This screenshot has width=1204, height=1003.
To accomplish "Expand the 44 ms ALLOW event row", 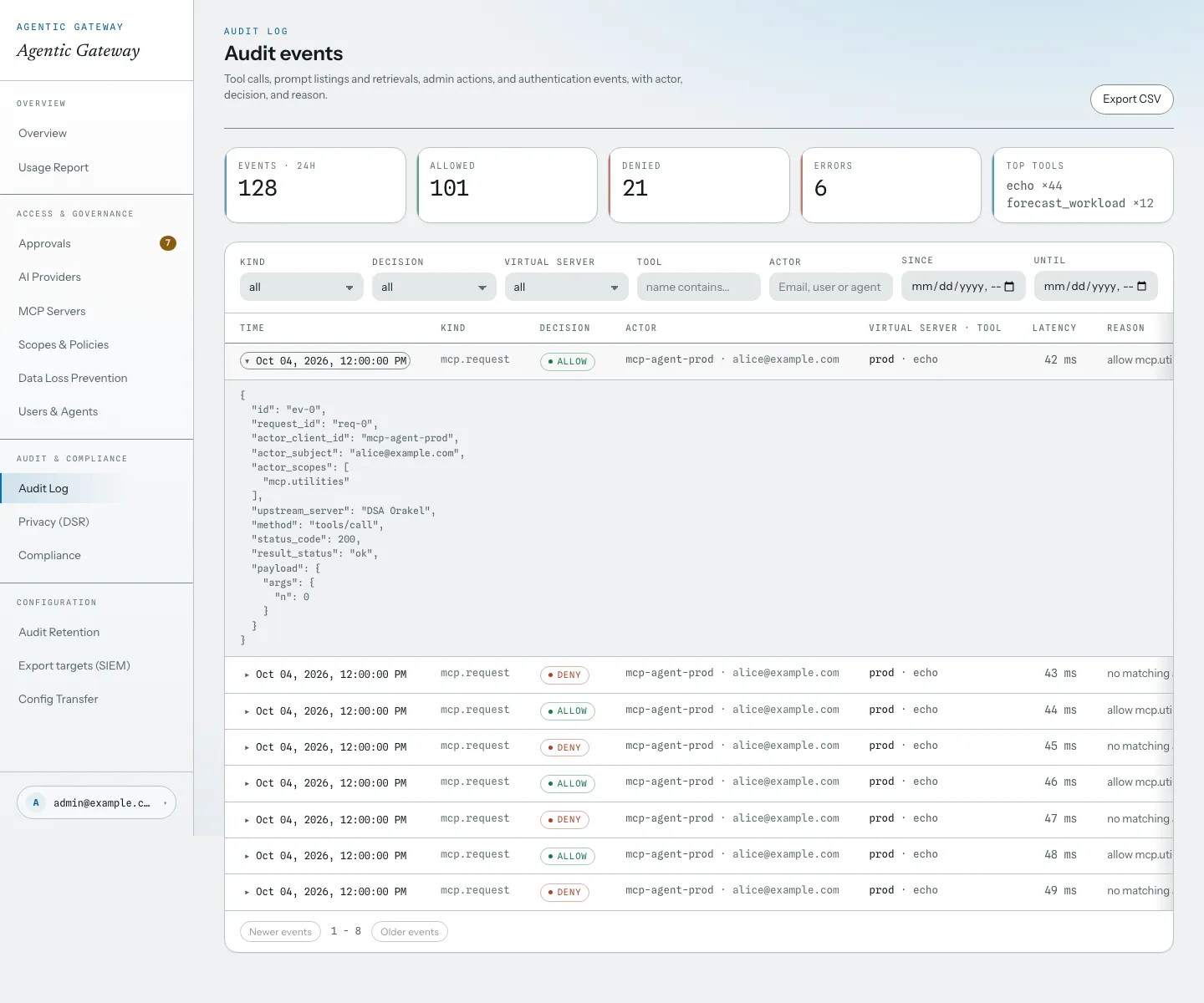I will [x=325, y=711].
